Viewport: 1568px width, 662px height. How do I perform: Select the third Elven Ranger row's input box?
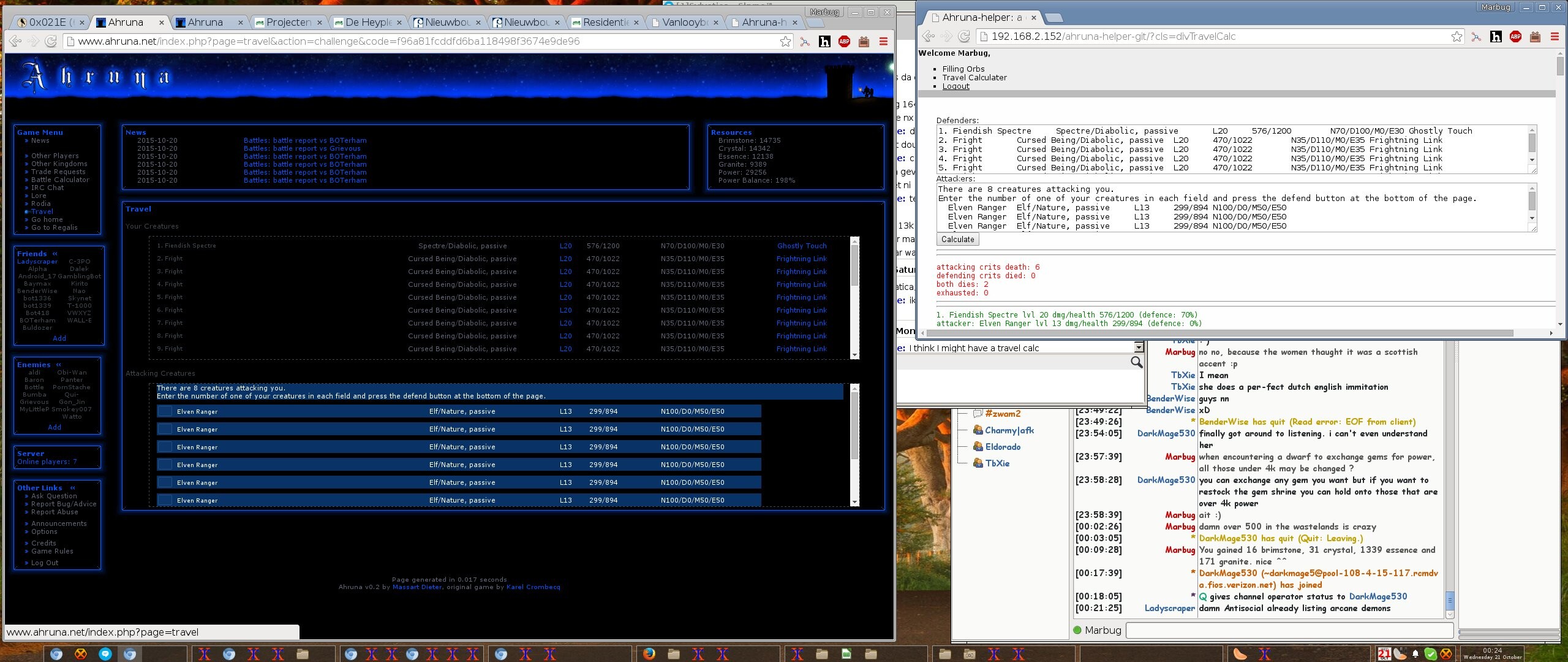165,447
